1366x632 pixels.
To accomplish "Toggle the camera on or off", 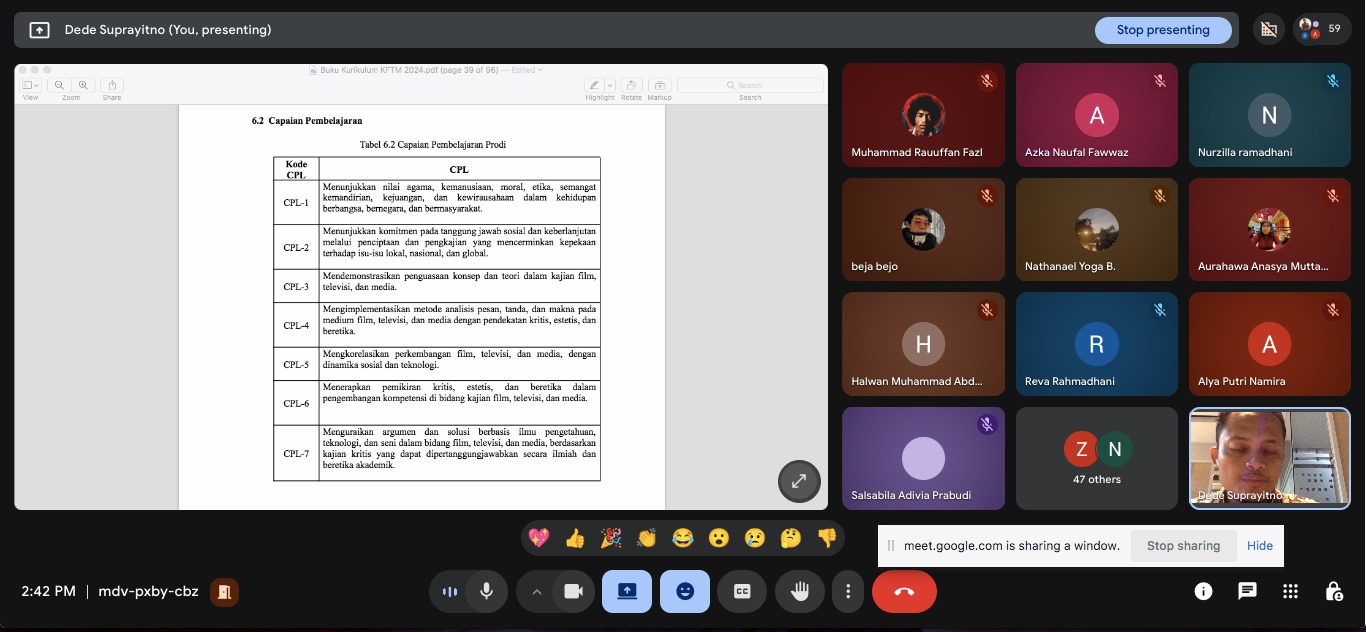I will 573,591.
